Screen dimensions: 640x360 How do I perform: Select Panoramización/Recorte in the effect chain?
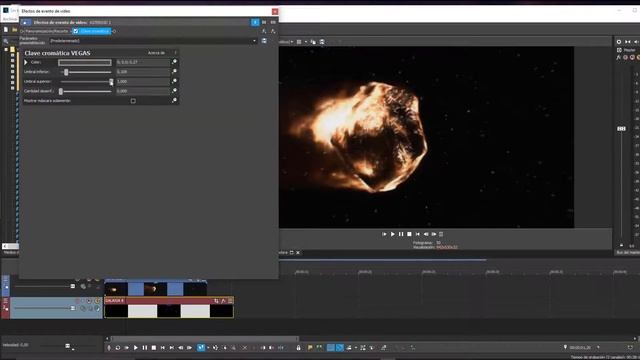pyautogui.click(x=46, y=31)
